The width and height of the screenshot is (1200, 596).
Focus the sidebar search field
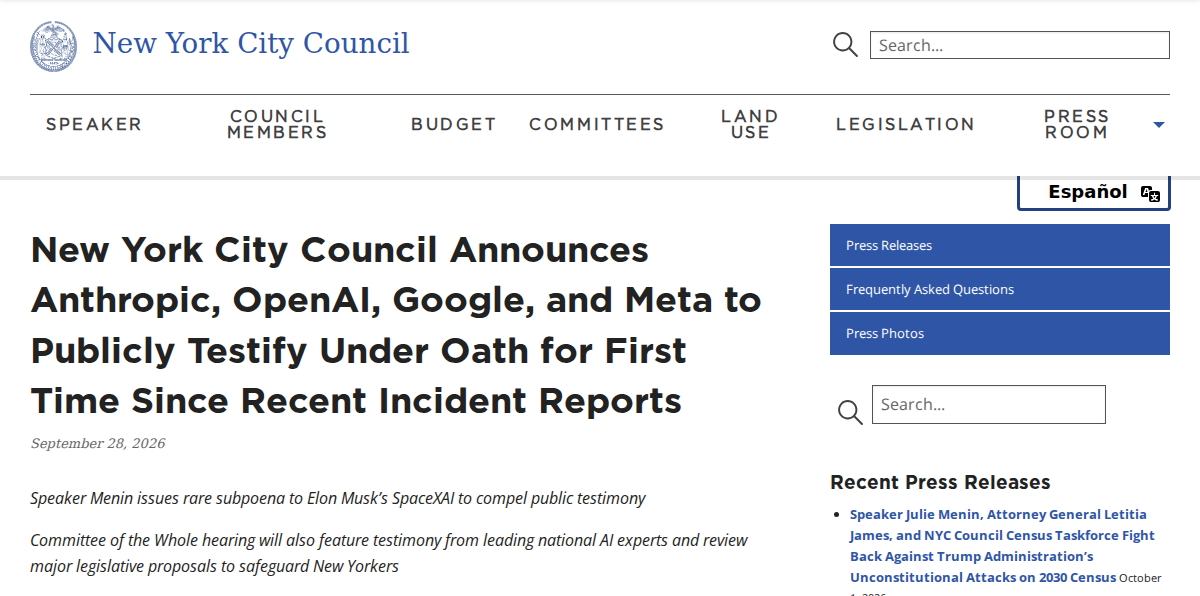click(989, 404)
